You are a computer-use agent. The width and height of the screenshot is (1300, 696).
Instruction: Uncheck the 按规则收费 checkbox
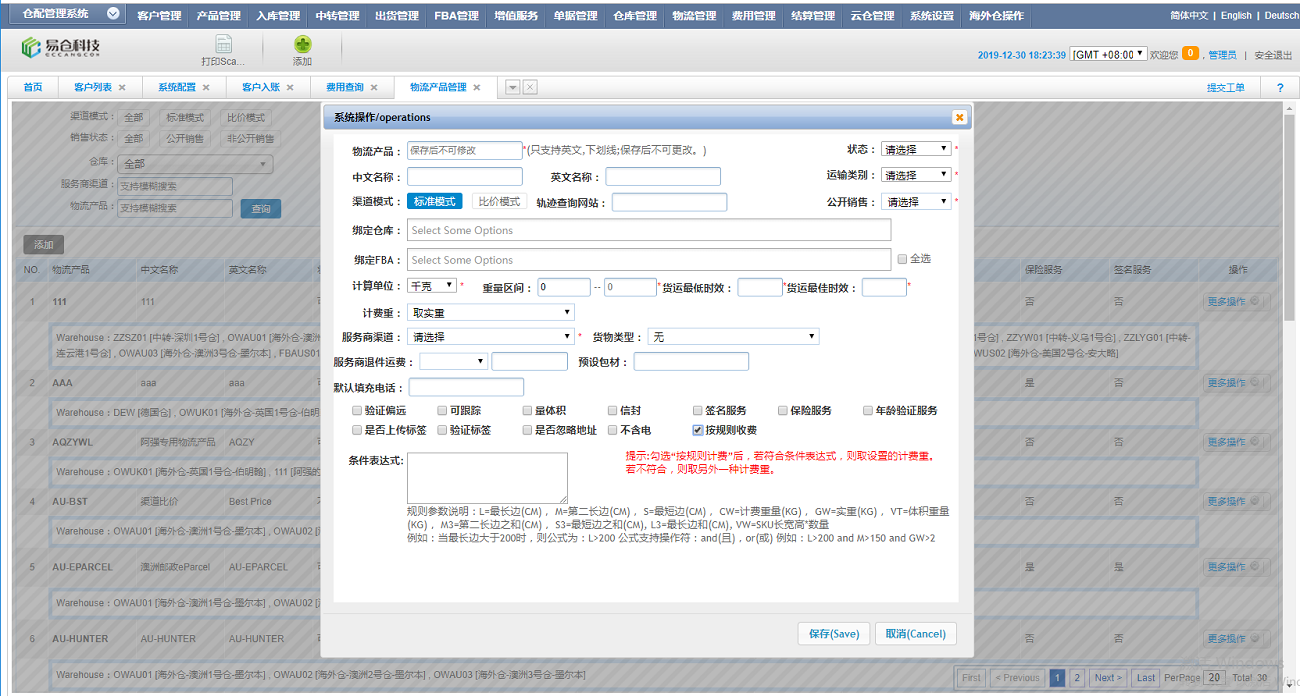pyautogui.click(x=698, y=431)
